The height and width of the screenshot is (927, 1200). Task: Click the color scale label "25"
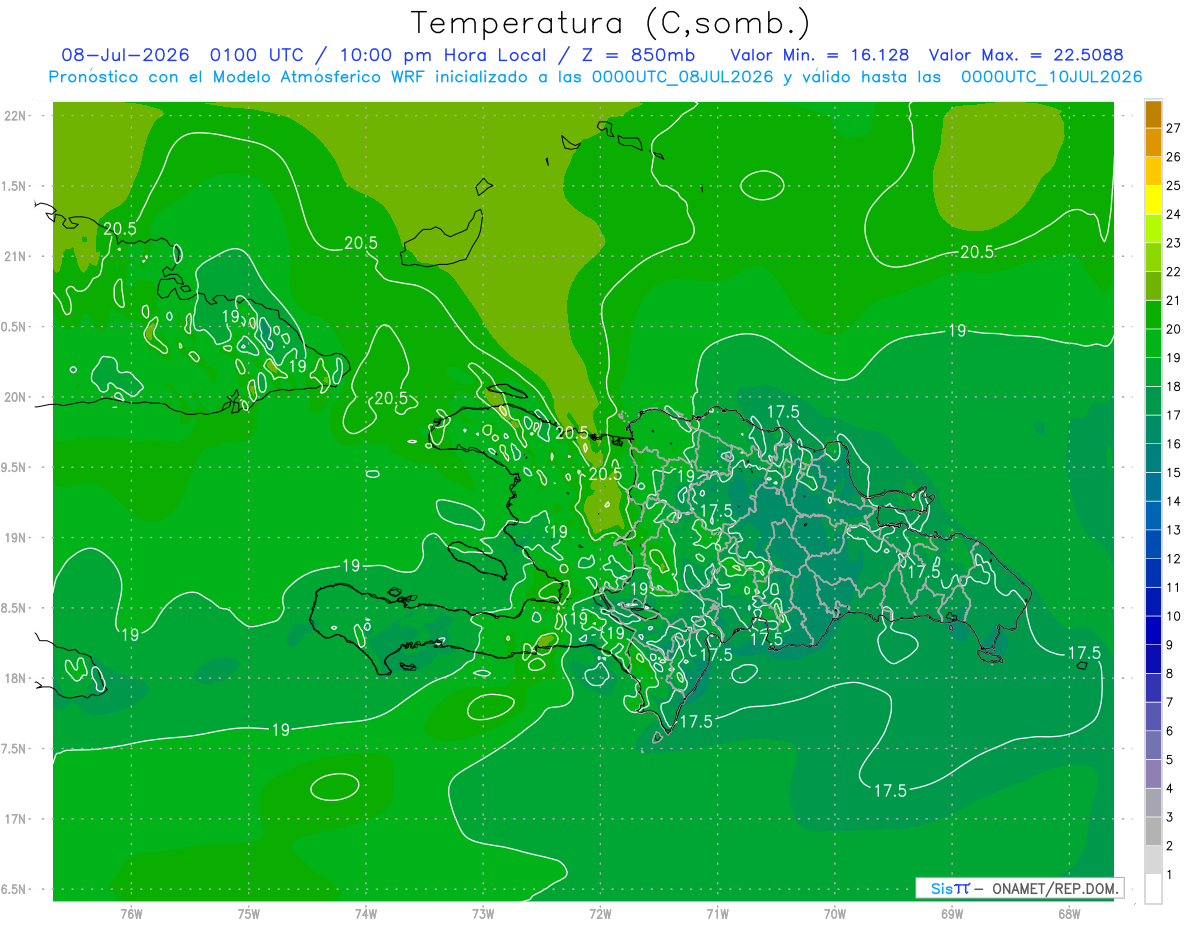(x=1174, y=185)
